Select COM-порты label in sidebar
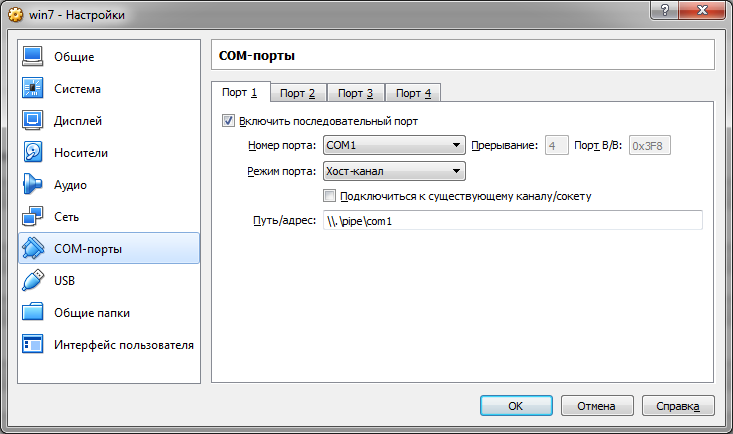 tap(88, 249)
